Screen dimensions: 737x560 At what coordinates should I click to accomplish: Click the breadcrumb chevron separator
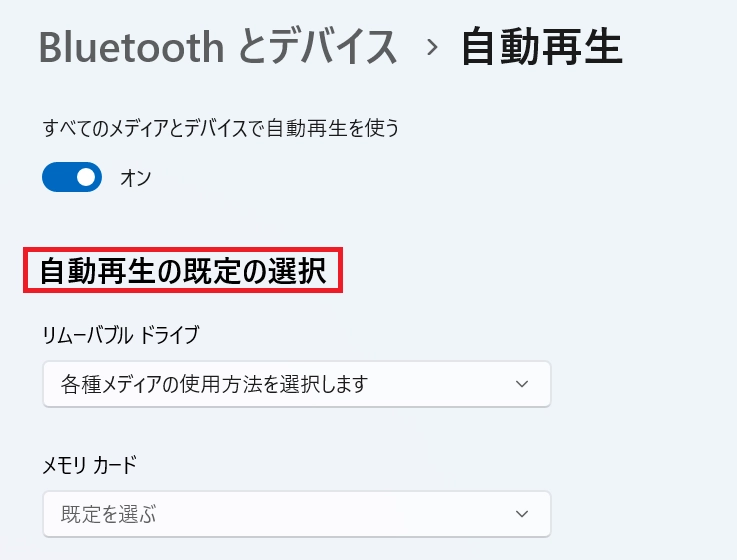tap(432, 47)
